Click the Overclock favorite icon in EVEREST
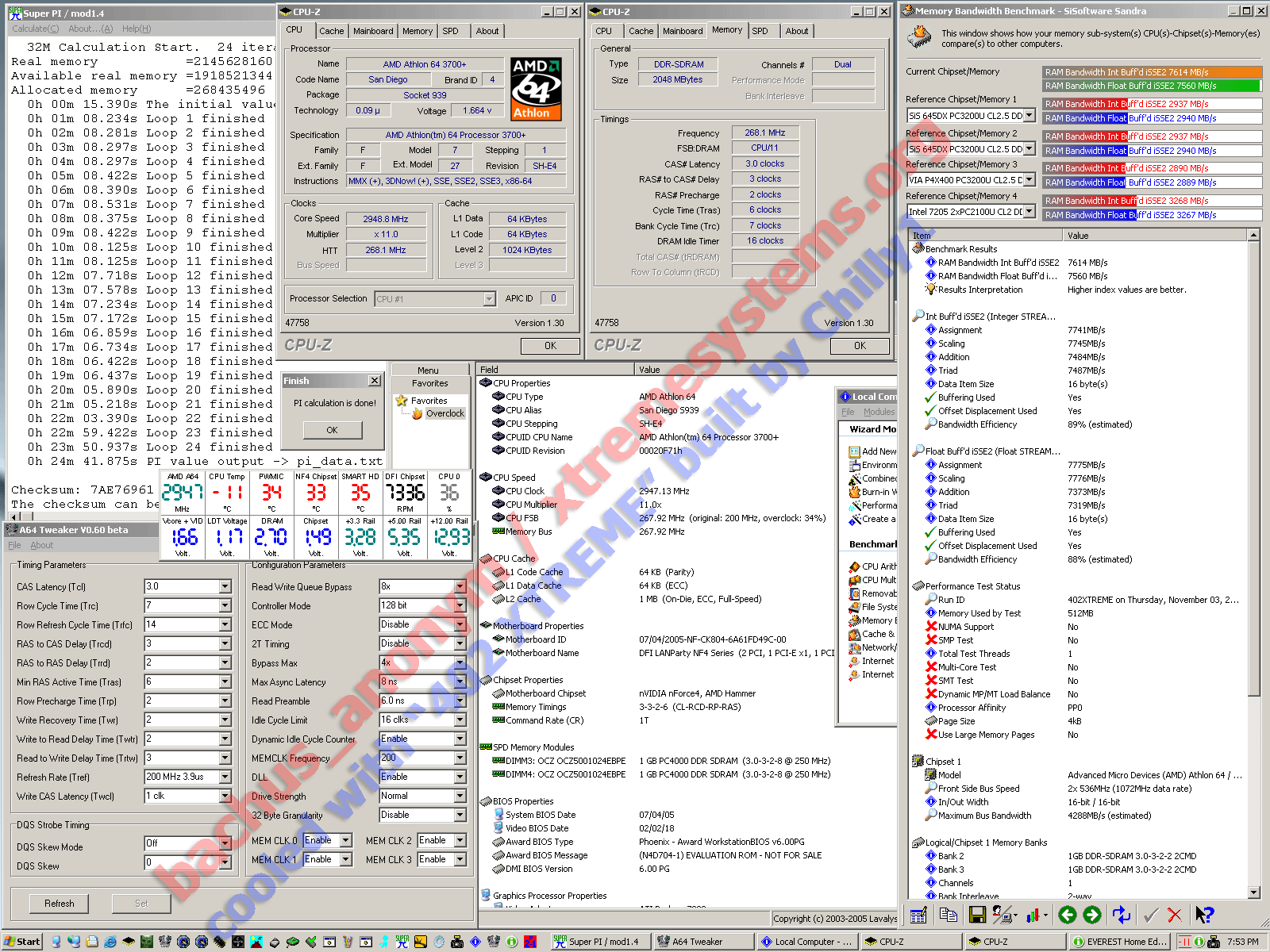 pyautogui.click(x=417, y=413)
